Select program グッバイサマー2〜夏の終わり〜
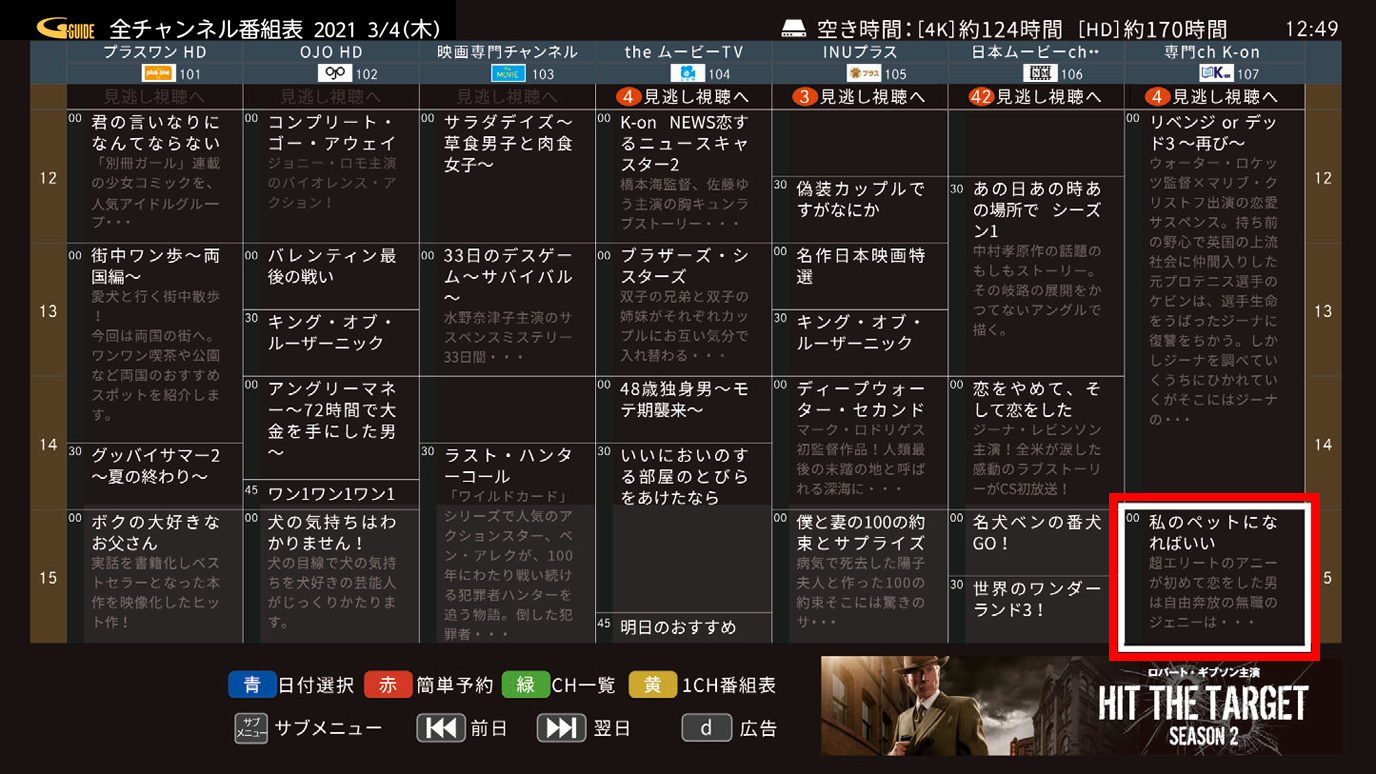The image size is (1376, 774). [x=155, y=476]
